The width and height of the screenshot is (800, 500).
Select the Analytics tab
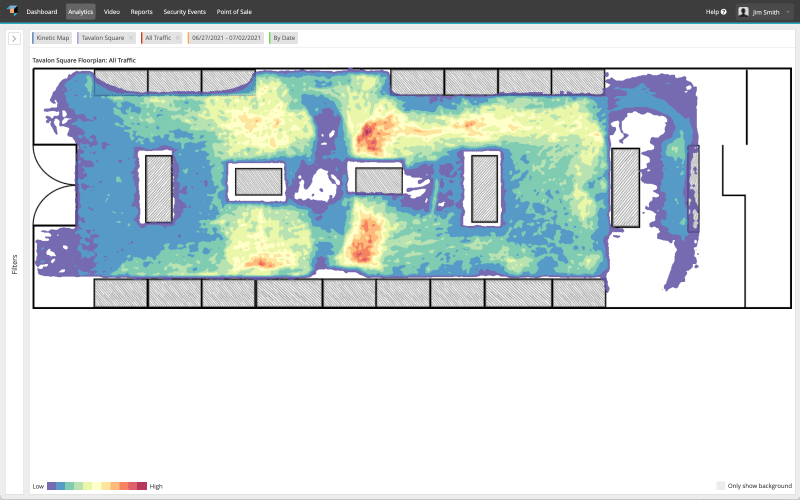[x=80, y=12]
